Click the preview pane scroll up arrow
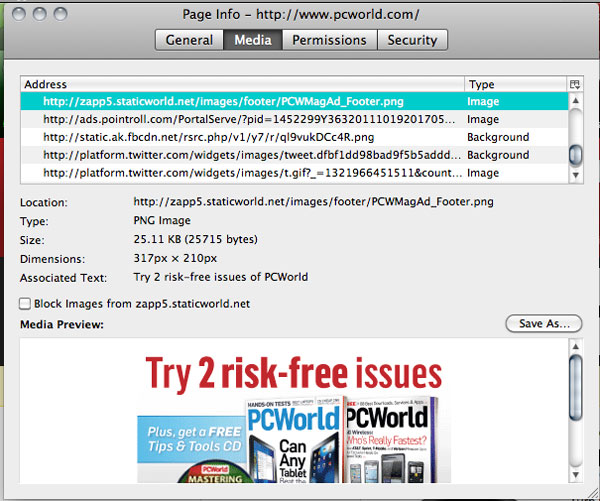Image resolution: width=600 pixels, height=501 pixels. click(x=576, y=347)
